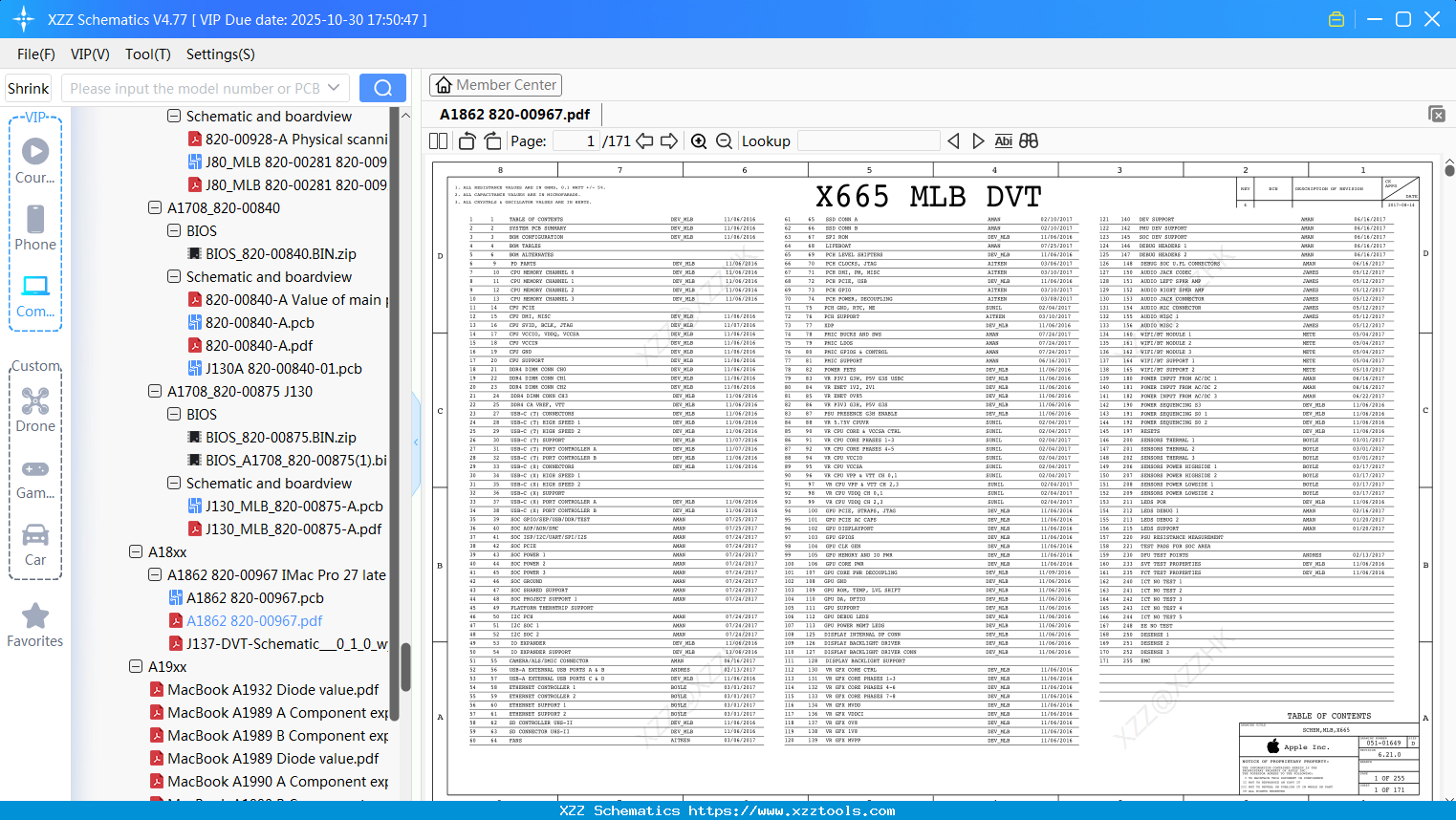This screenshot has width=1456, height=820.
Task: Open the Member Center
Action: coord(495,85)
